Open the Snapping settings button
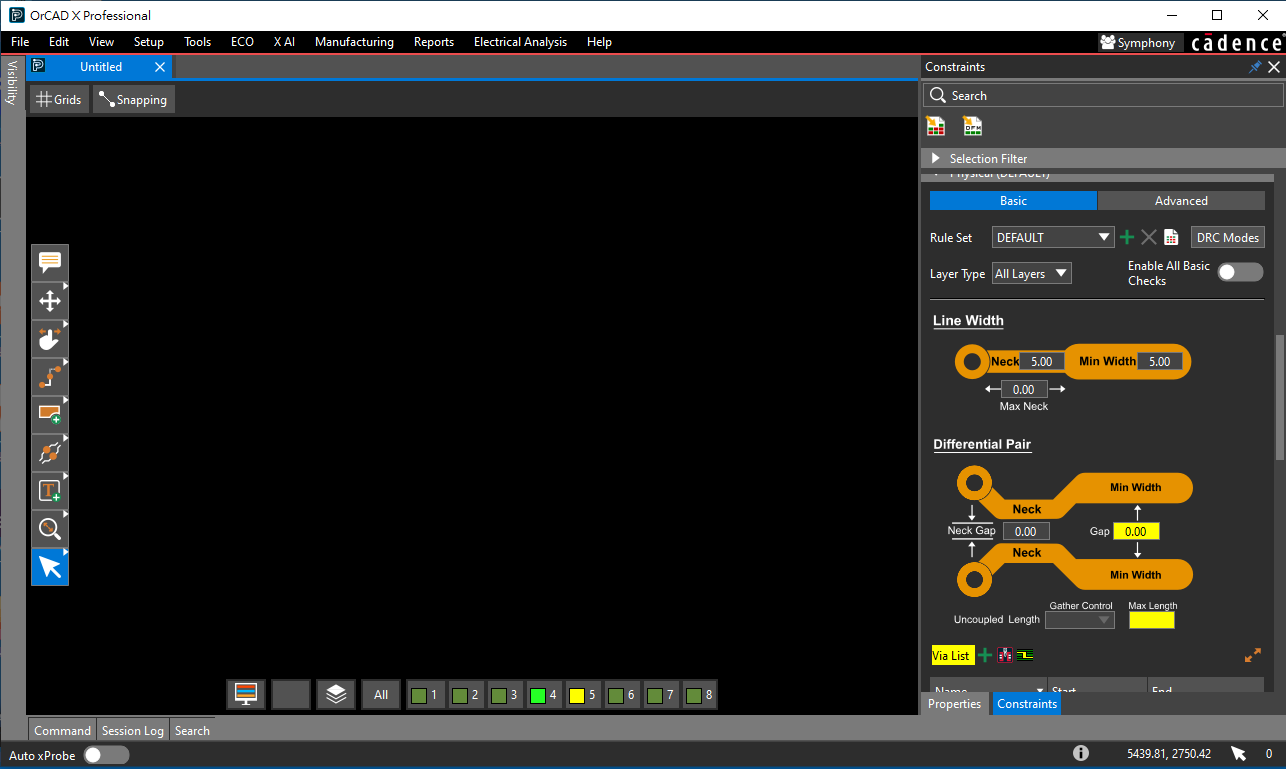This screenshot has height=769, width=1286. pos(134,99)
